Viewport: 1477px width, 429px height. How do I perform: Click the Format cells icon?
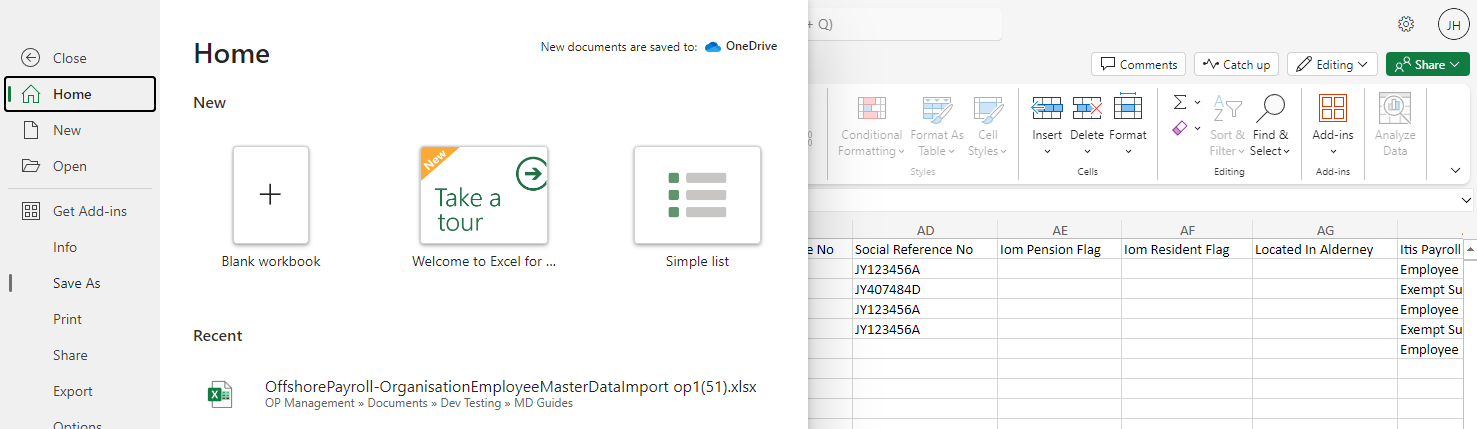click(1128, 108)
